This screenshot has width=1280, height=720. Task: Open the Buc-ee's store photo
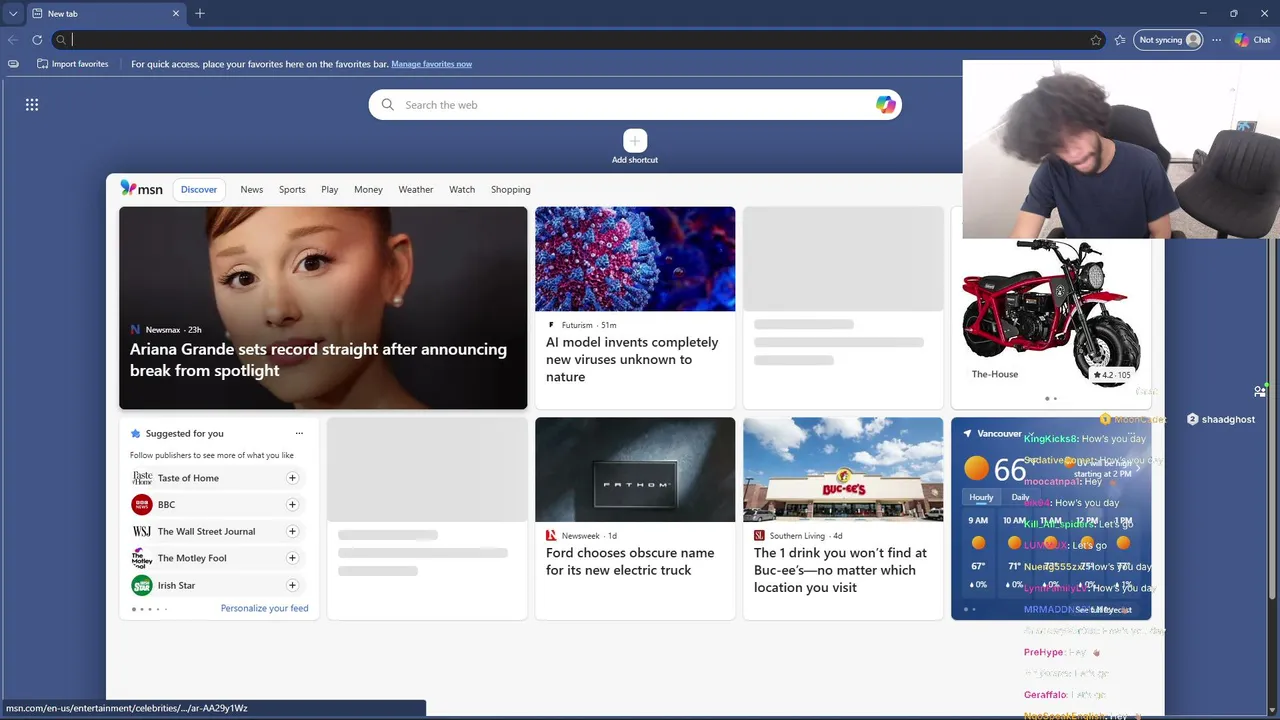click(843, 469)
